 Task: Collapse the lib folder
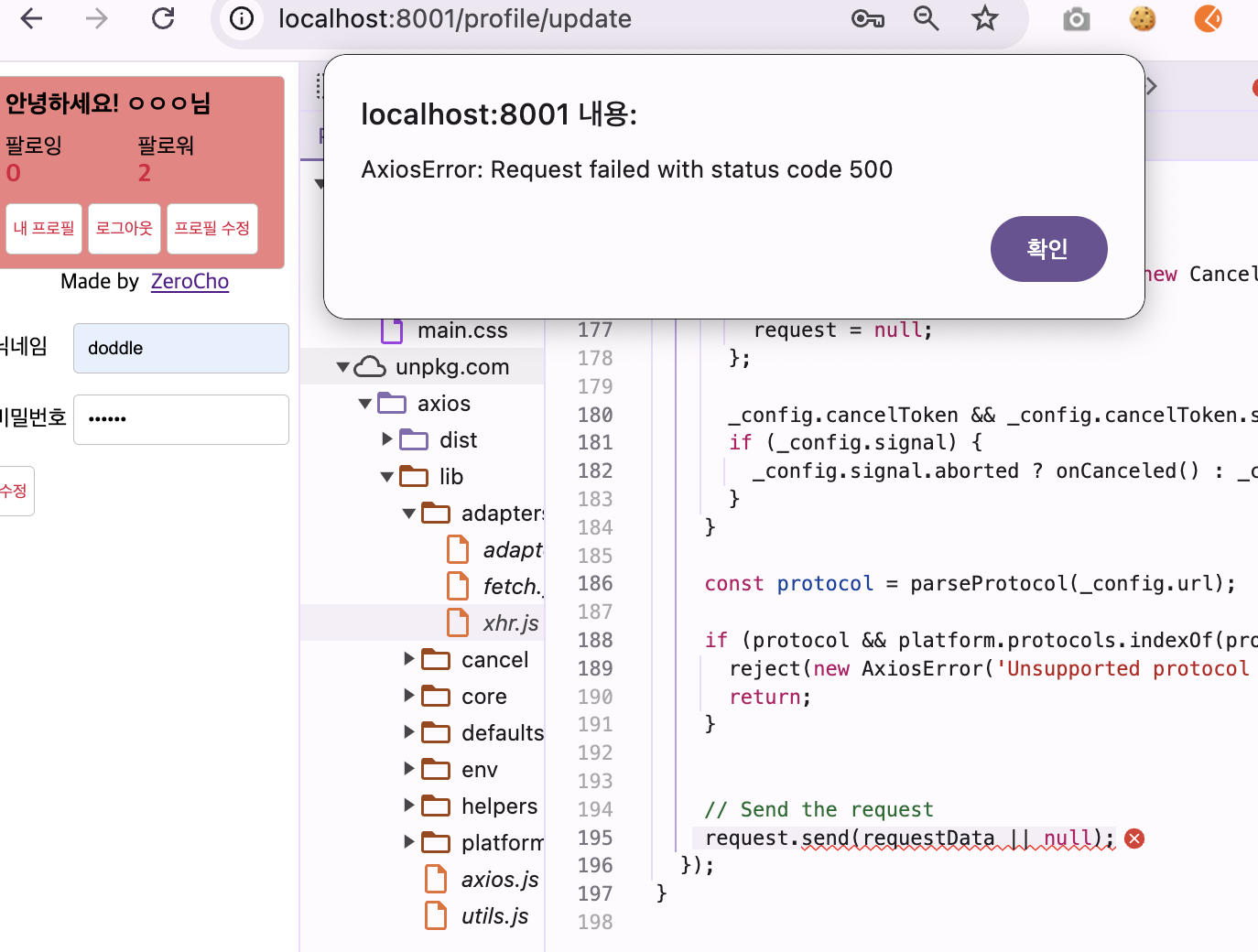(386, 477)
